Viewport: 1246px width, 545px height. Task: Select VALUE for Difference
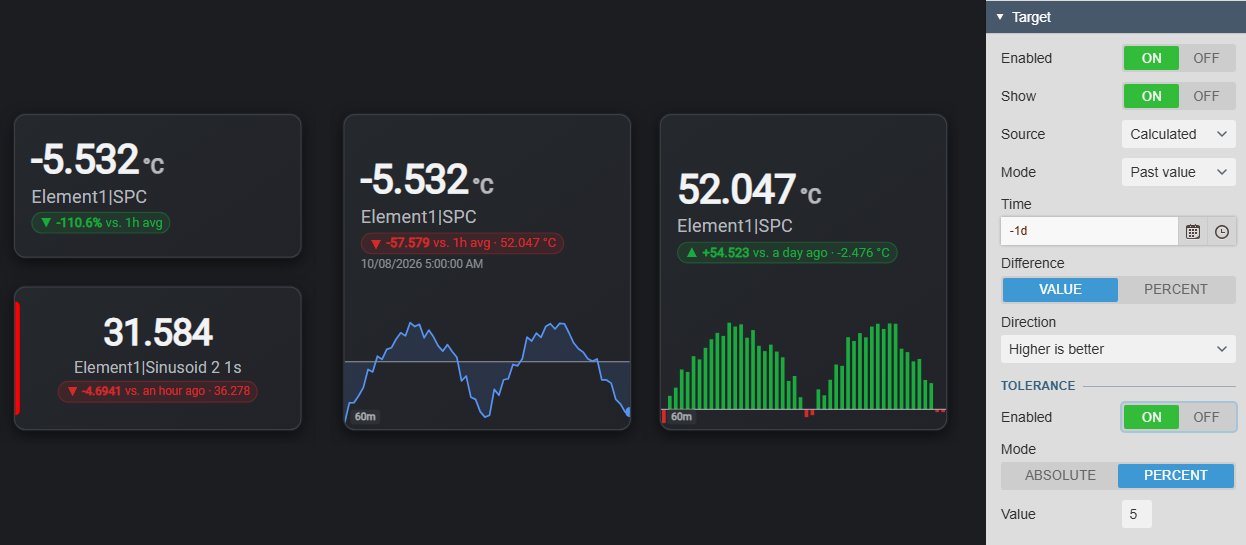(x=1060, y=289)
